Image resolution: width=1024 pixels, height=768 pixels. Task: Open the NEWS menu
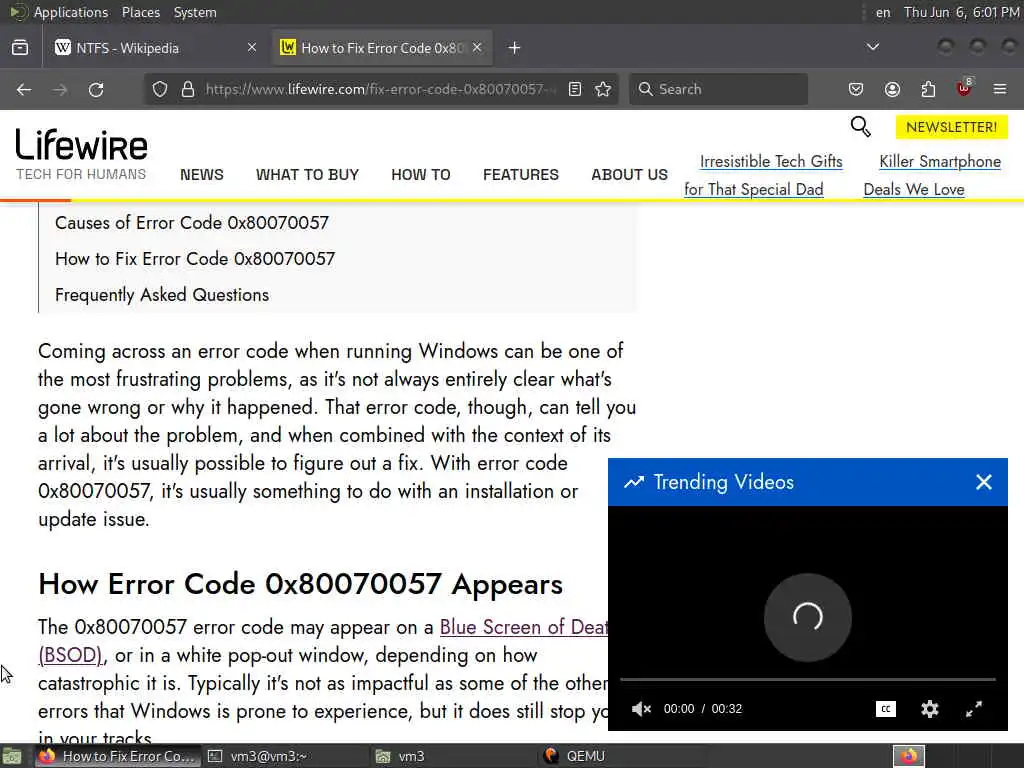202,175
